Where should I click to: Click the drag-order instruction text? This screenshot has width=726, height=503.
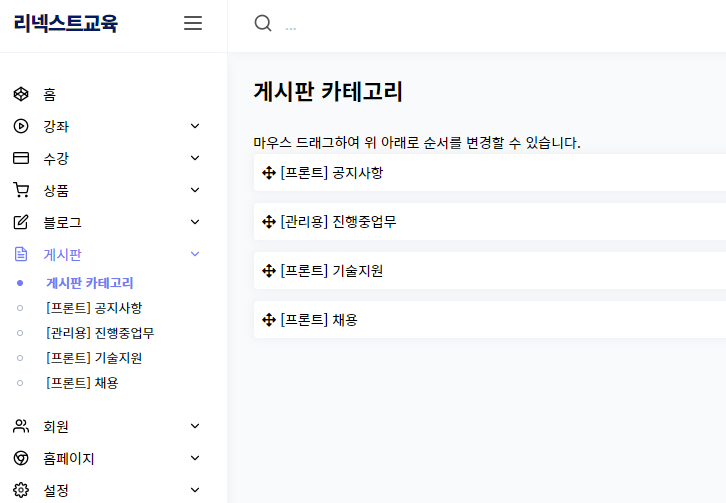pyautogui.click(x=417, y=142)
